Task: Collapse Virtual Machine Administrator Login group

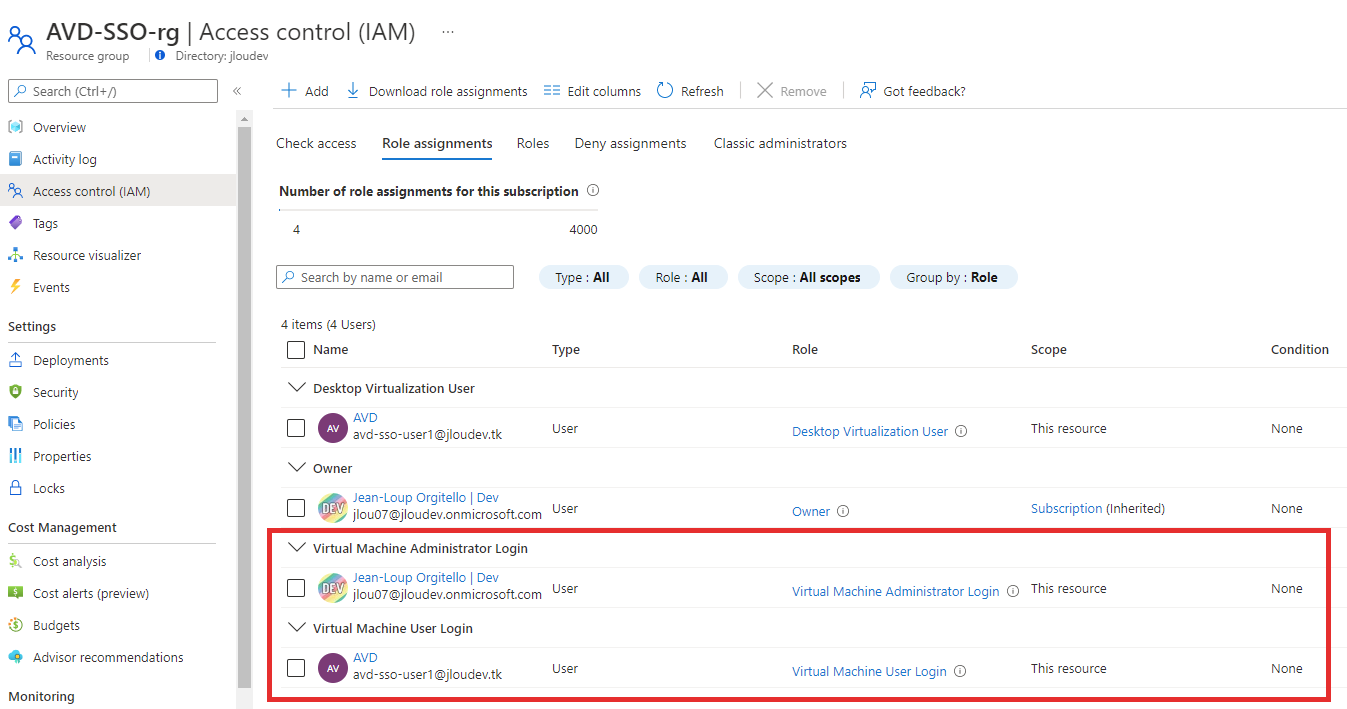Action: (296, 547)
